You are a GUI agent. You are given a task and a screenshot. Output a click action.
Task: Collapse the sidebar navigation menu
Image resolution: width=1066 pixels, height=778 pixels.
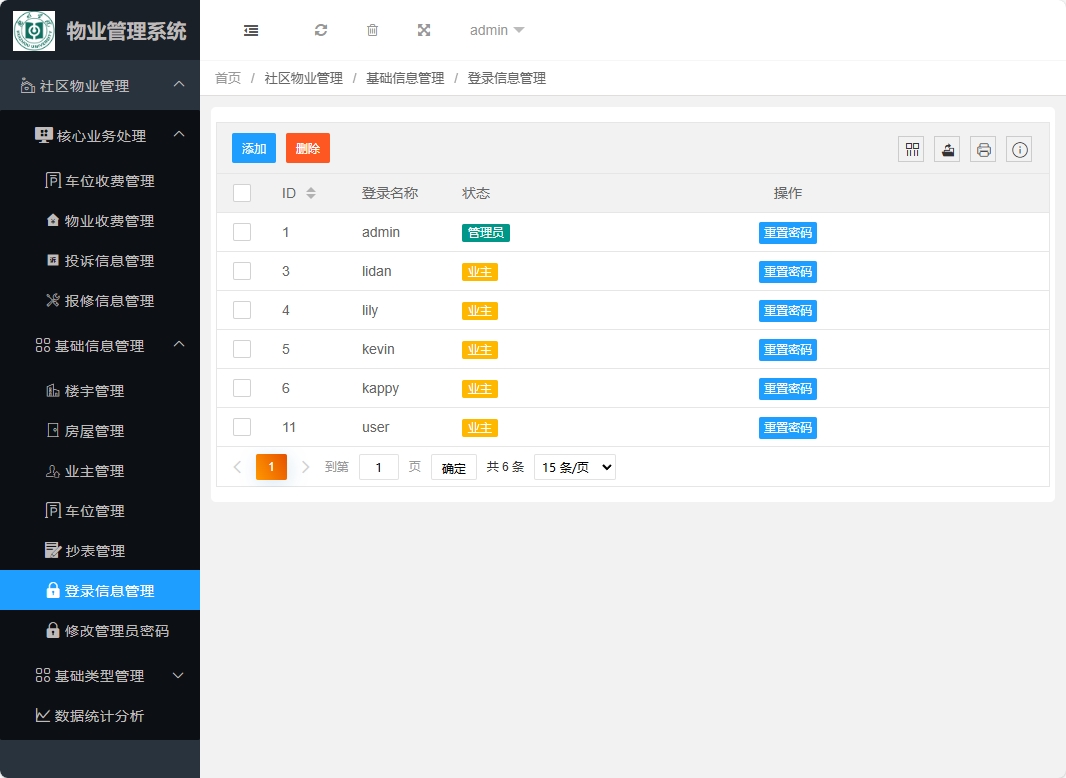pos(251,30)
